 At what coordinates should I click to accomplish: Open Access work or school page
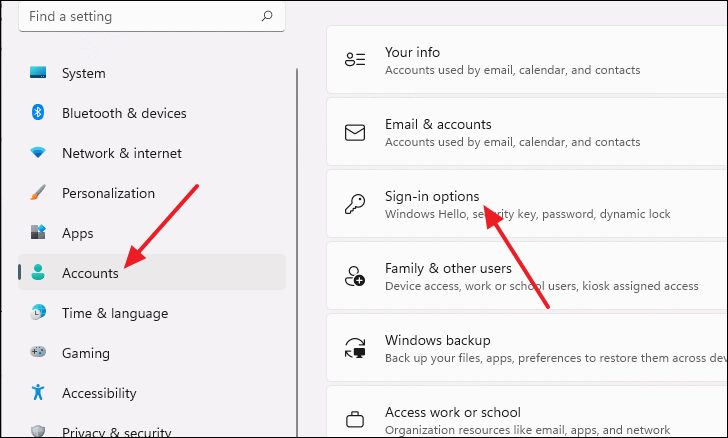[x=527, y=412]
